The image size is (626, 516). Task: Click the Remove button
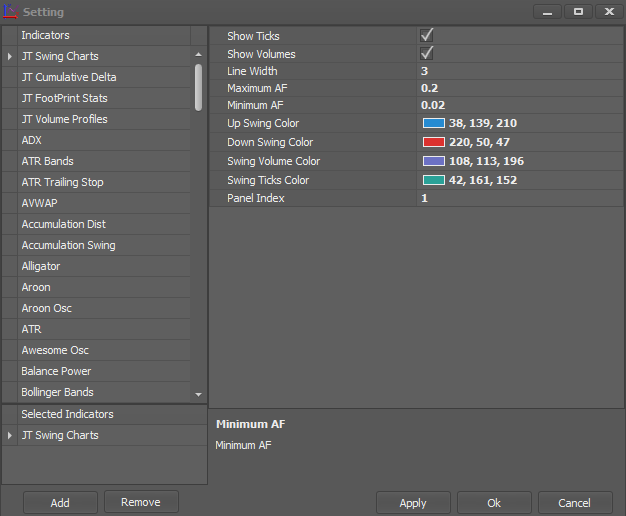tap(141, 502)
